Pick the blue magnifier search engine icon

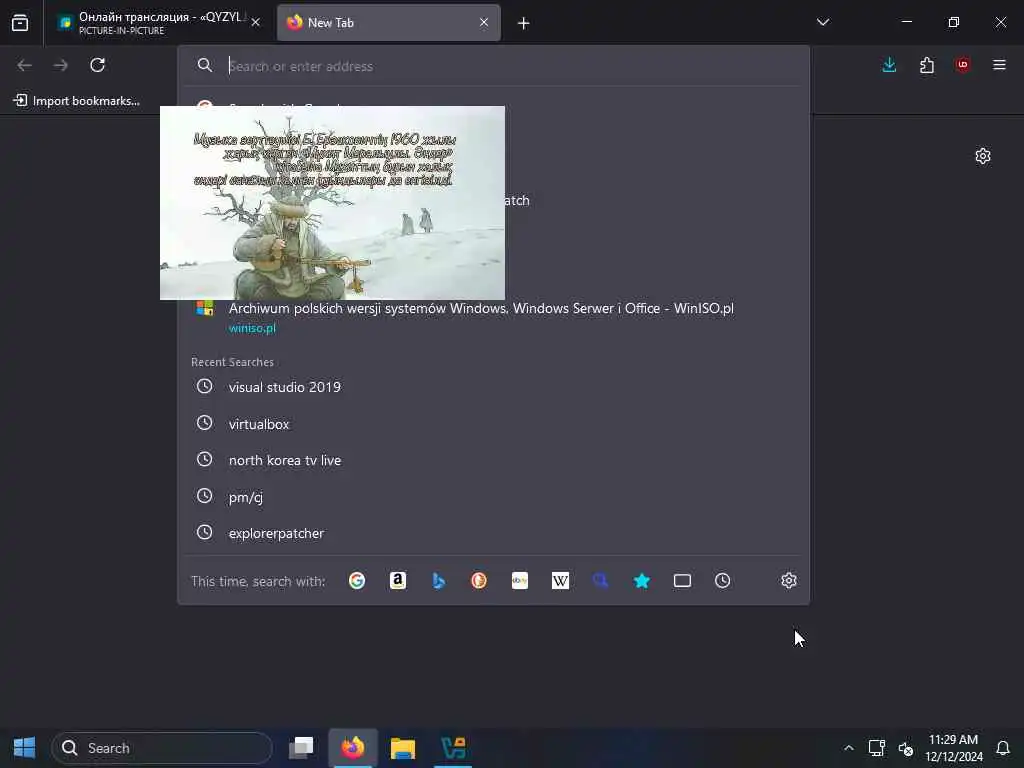[601, 581]
